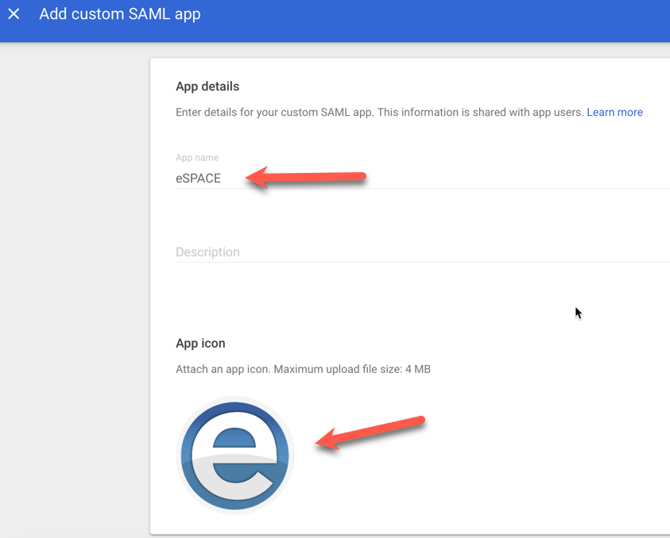670x538 pixels.
Task: Close the Add custom SAML app dialog
Action: (x=14, y=14)
